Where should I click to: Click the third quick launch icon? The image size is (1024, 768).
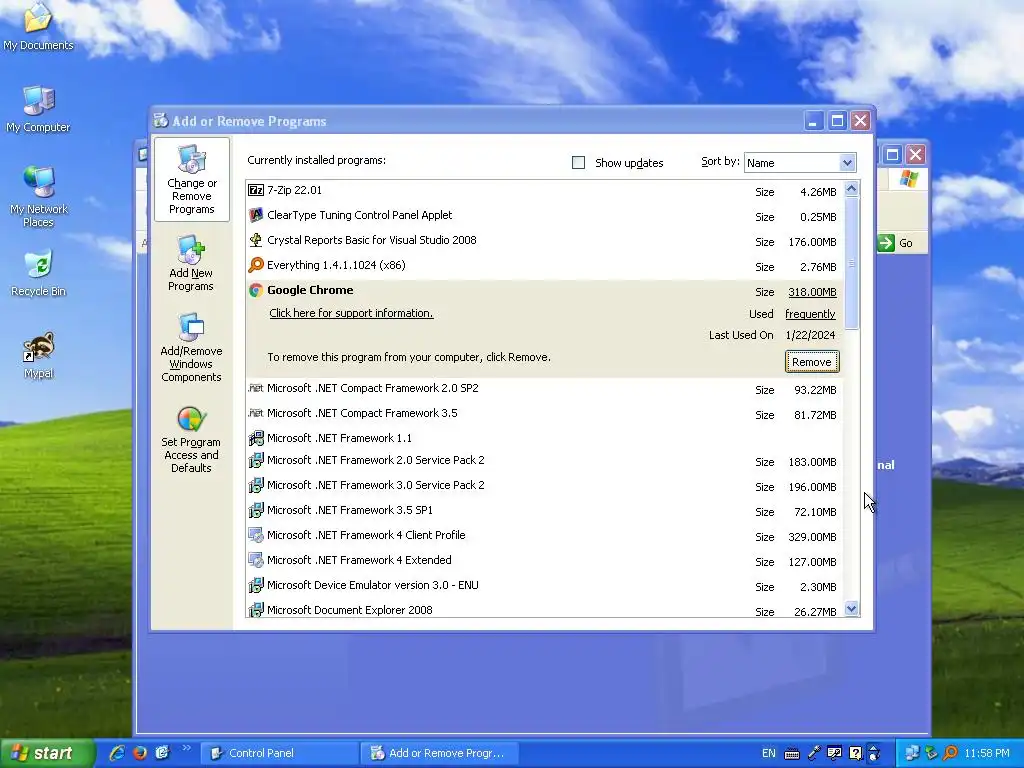[x=163, y=753]
